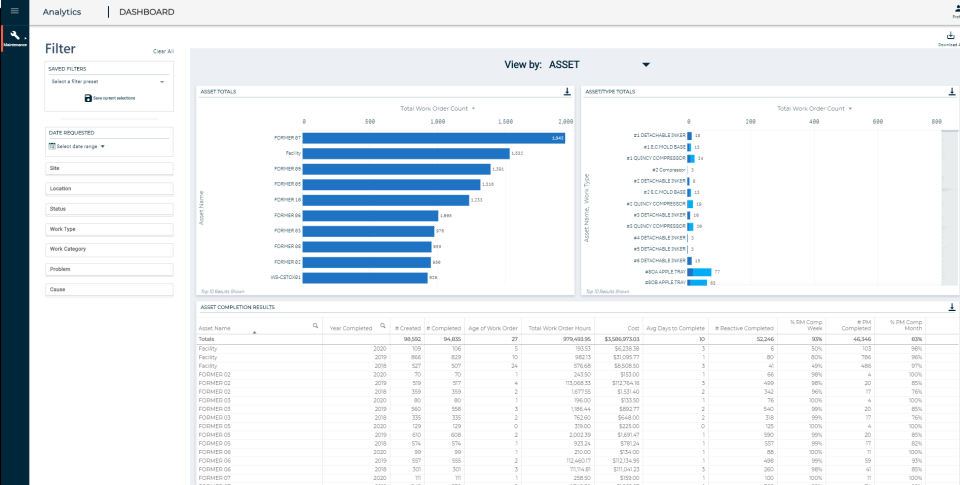This screenshot has width=960, height=485.
Task: Download the Asset/Type Totals chart
Action: (952, 92)
